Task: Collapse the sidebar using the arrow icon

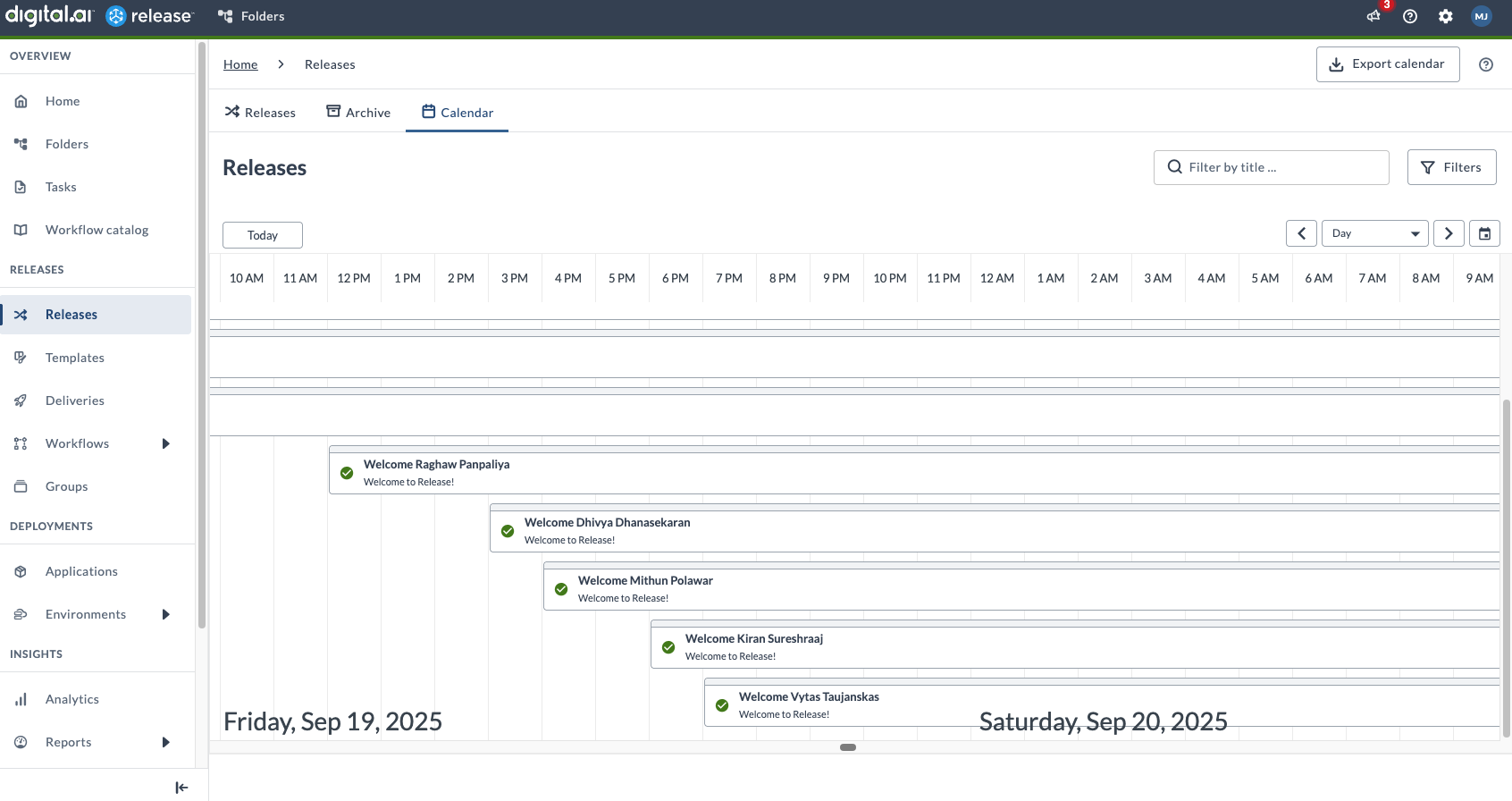Action: coord(181,787)
